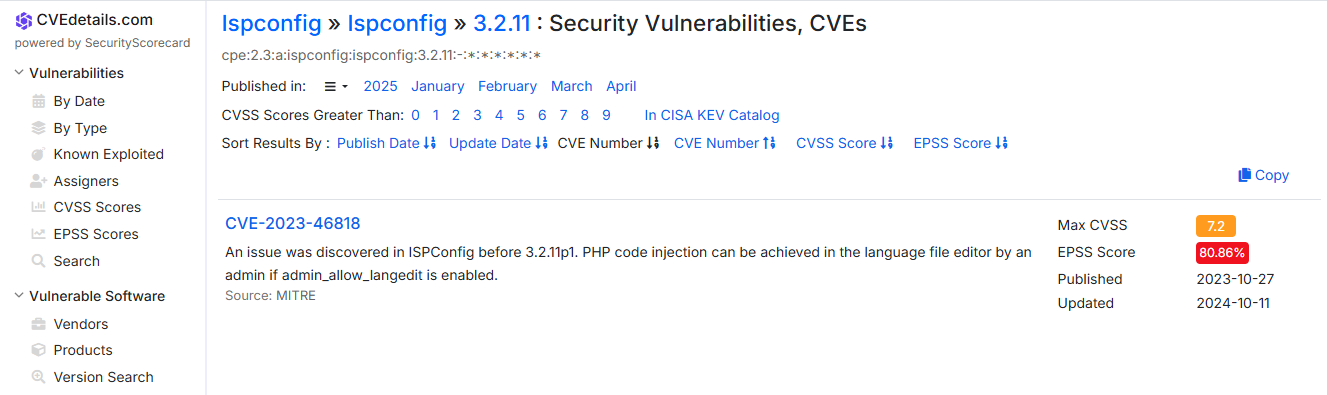Image resolution: width=1327 pixels, height=395 pixels.
Task: Open Known Exploited bomb icon
Action: click(x=39, y=154)
